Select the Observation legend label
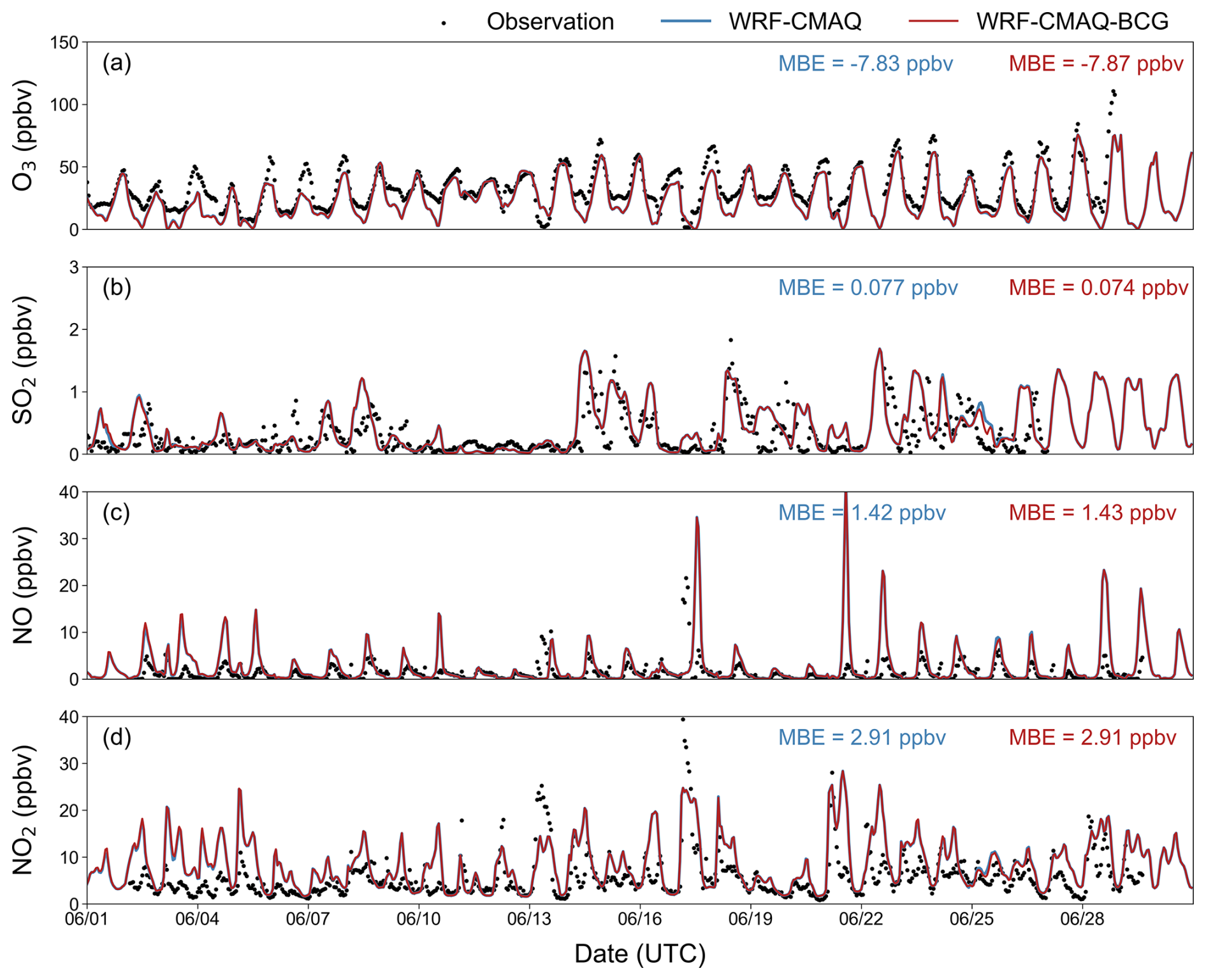The height and width of the screenshot is (980, 1206). pyautogui.click(x=550, y=22)
